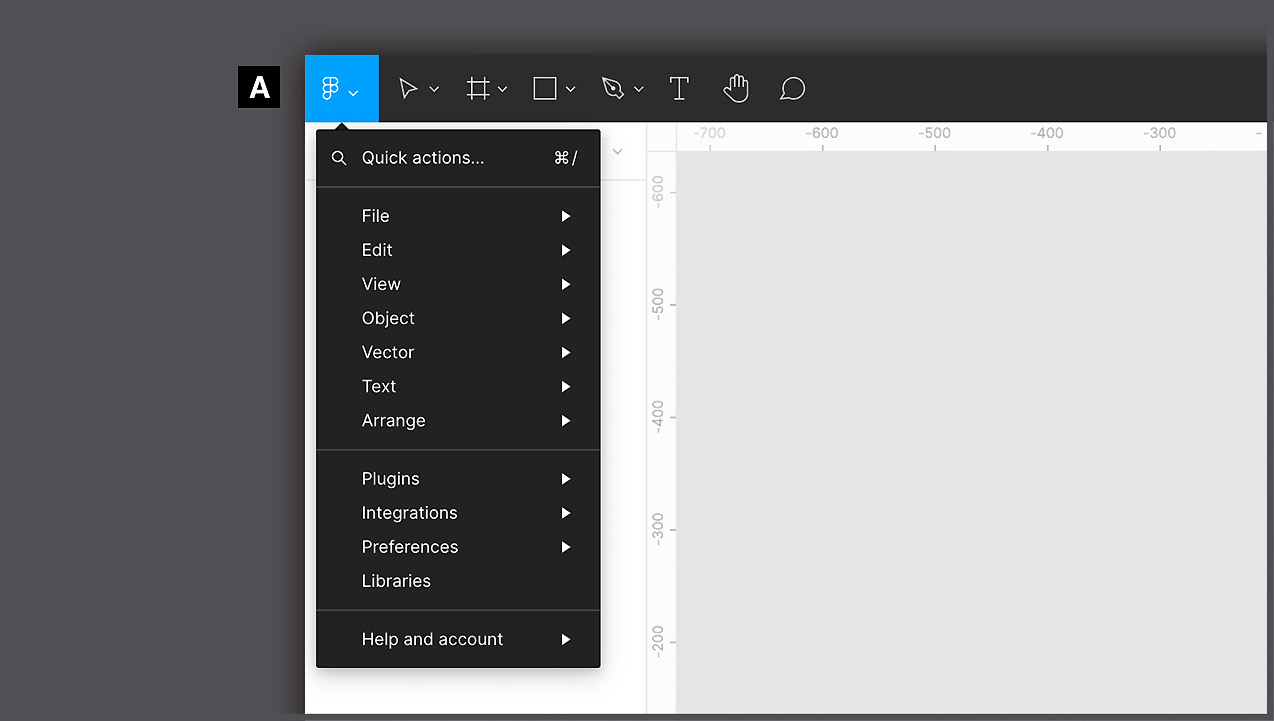Select the Rectangle shape tool

pos(544,88)
